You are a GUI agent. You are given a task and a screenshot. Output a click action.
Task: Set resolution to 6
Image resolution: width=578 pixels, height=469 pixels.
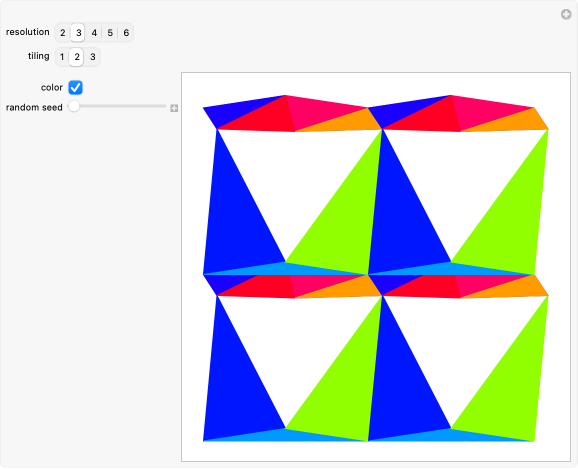tap(126, 33)
